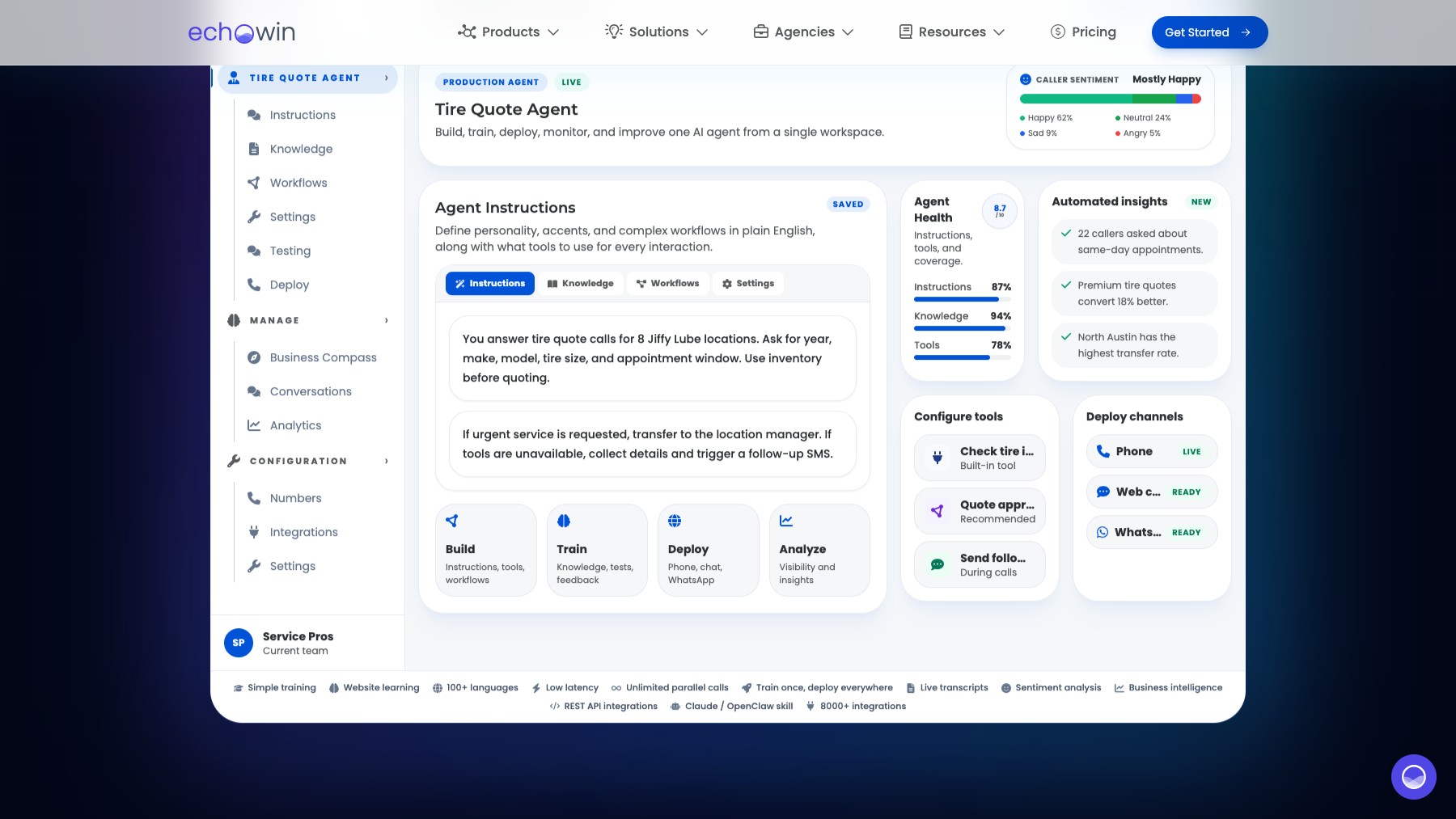The width and height of the screenshot is (1456, 819).
Task: Click the Knowledge sidebar document icon
Action: [x=254, y=149]
